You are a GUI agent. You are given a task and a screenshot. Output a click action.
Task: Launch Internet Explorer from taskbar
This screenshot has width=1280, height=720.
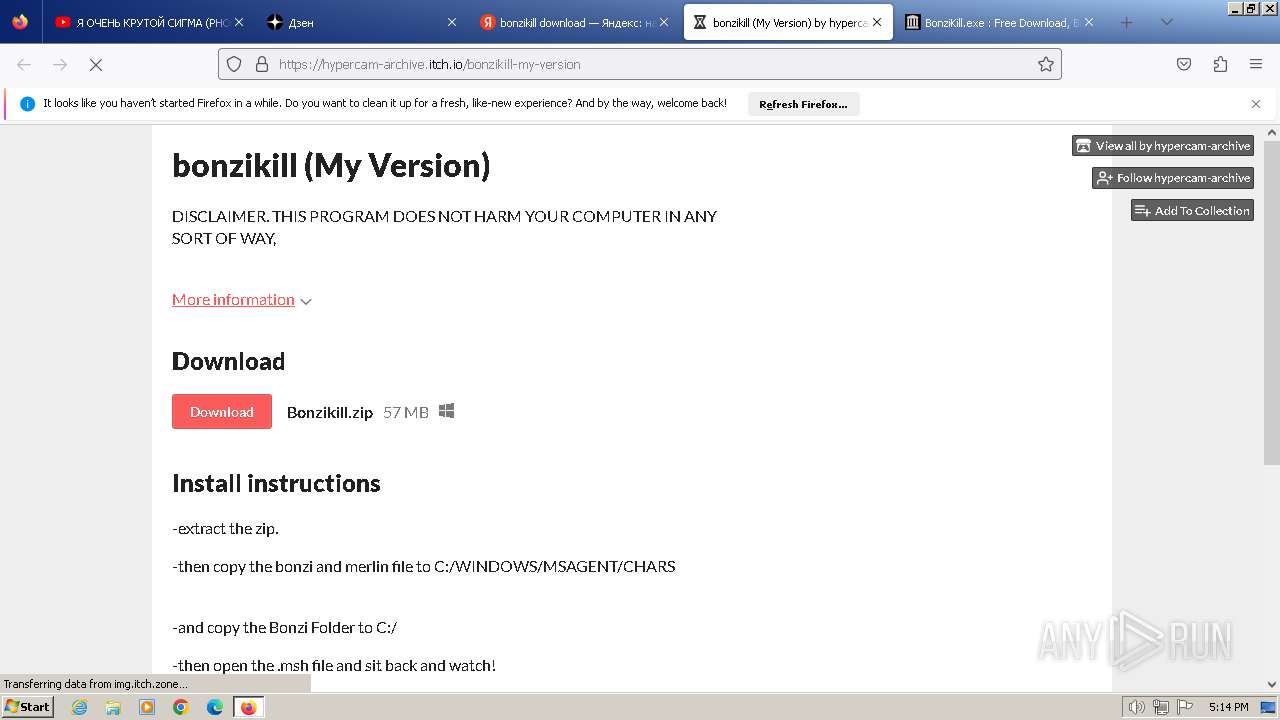pyautogui.click(x=79, y=707)
